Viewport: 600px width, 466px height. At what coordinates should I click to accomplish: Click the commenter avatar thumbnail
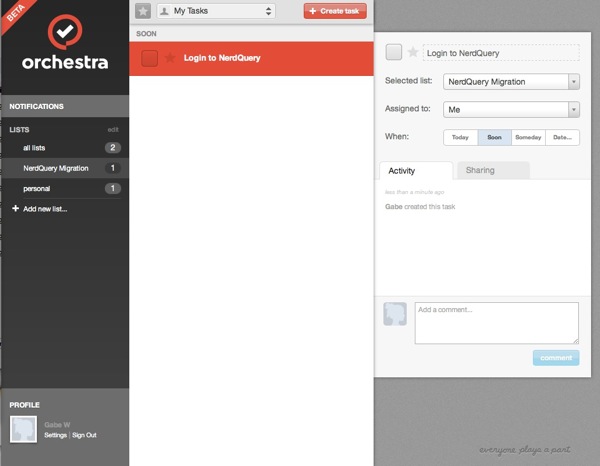395,314
